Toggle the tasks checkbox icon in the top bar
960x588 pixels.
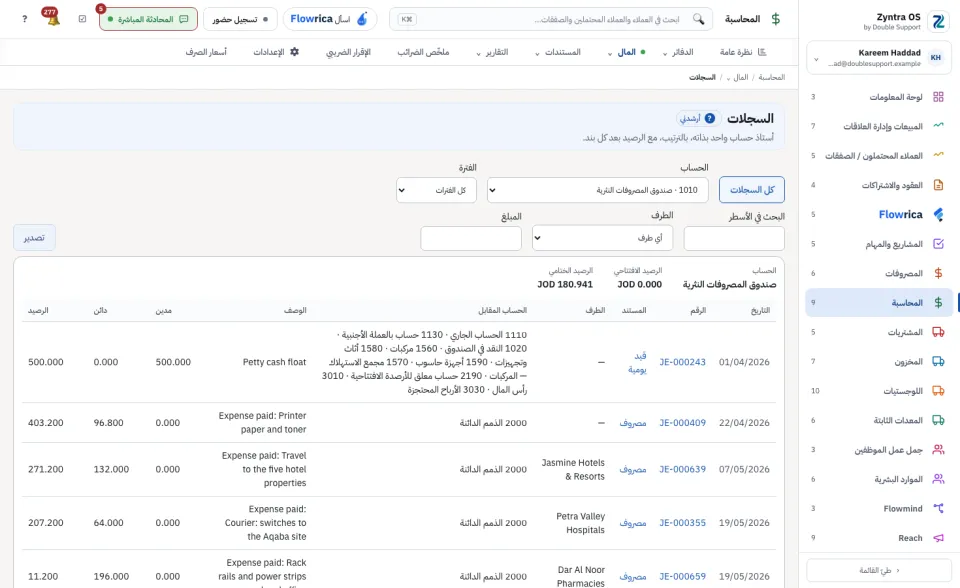[x=83, y=19]
